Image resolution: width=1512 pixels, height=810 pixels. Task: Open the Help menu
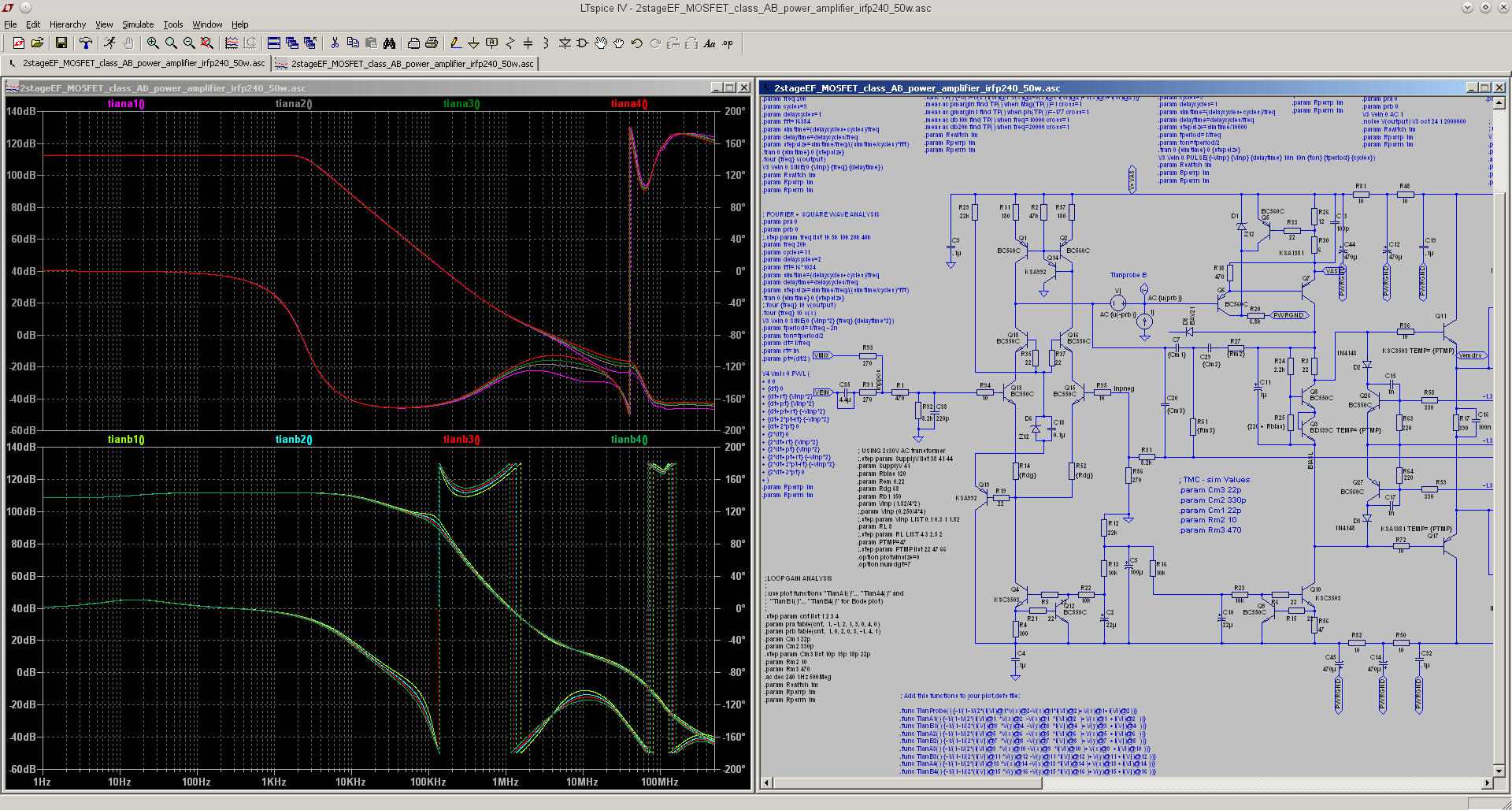pos(240,24)
